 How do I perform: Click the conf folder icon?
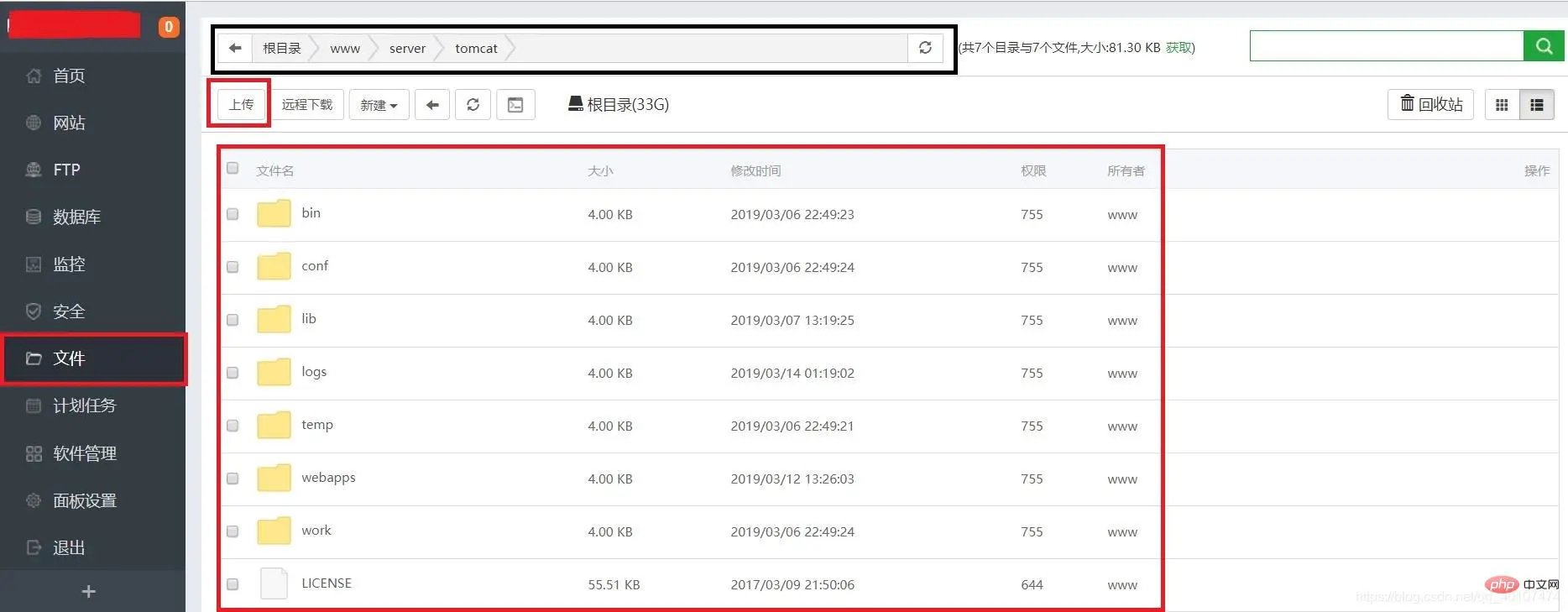[274, 266]
